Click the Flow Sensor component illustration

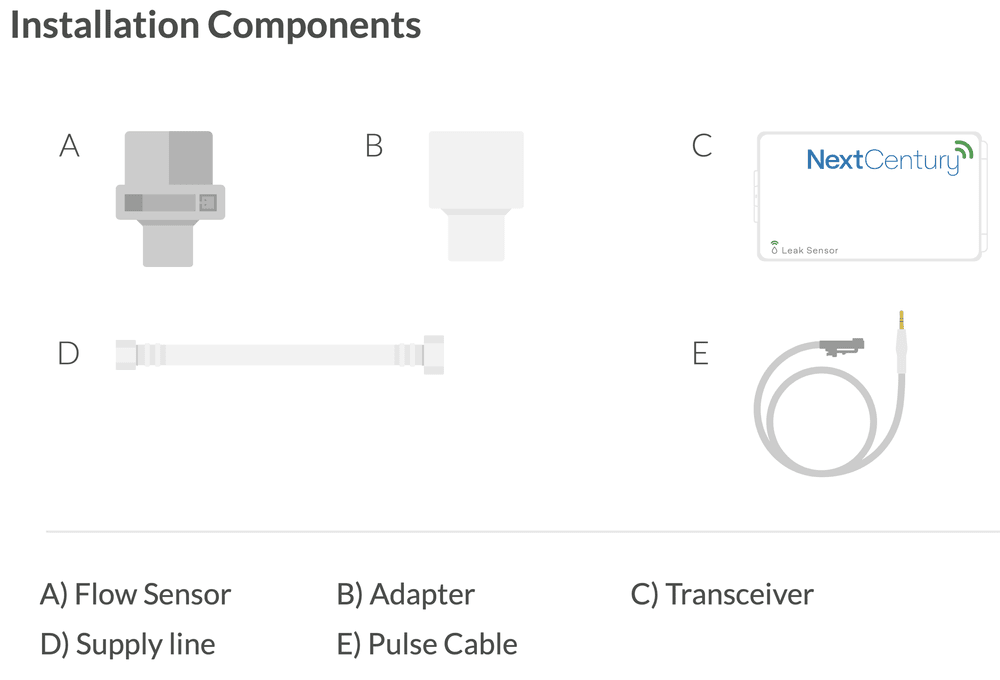pyautogui.click(x=170, y=199)
